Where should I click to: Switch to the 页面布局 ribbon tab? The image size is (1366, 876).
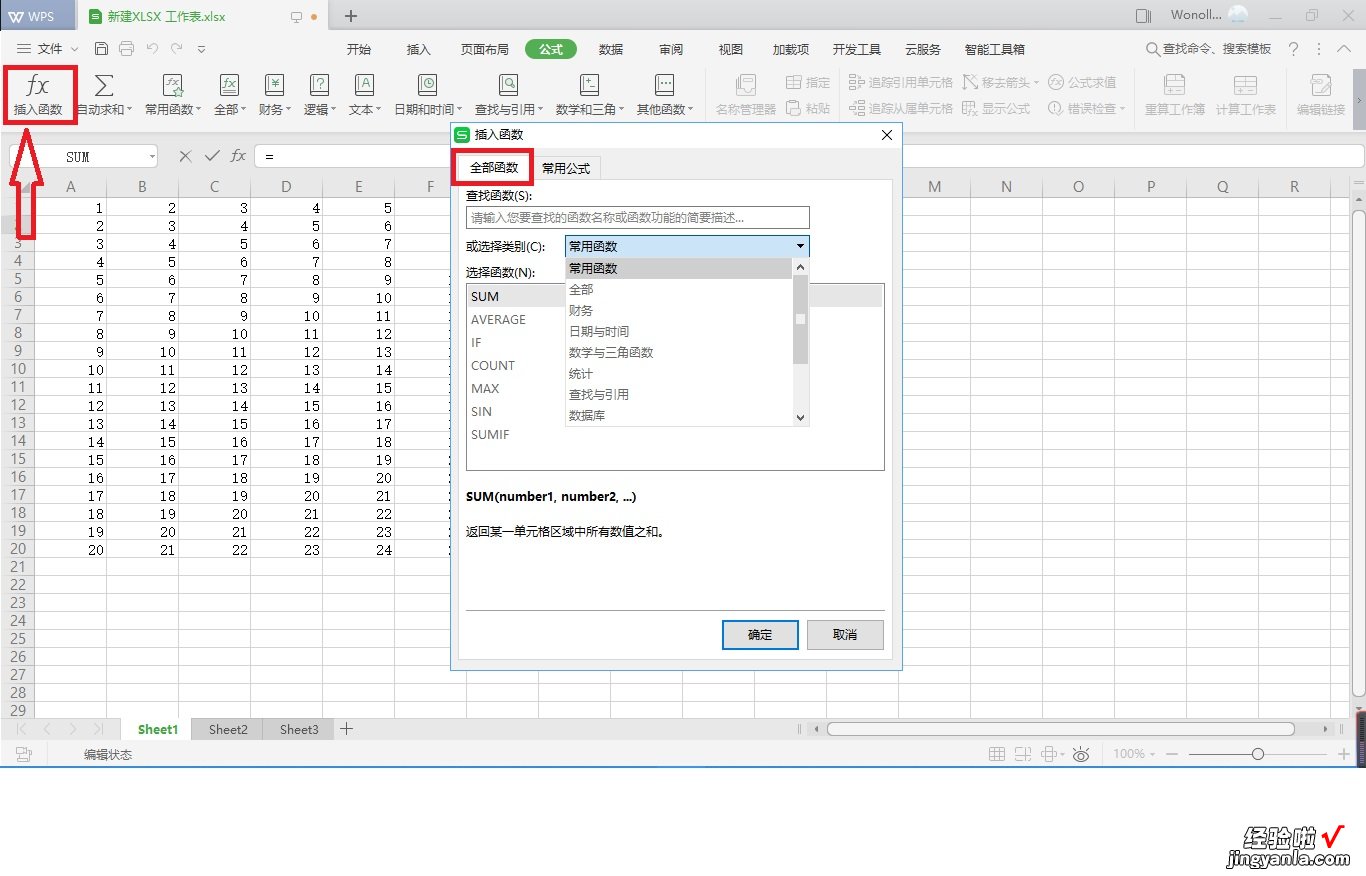[x=485, y=49]
